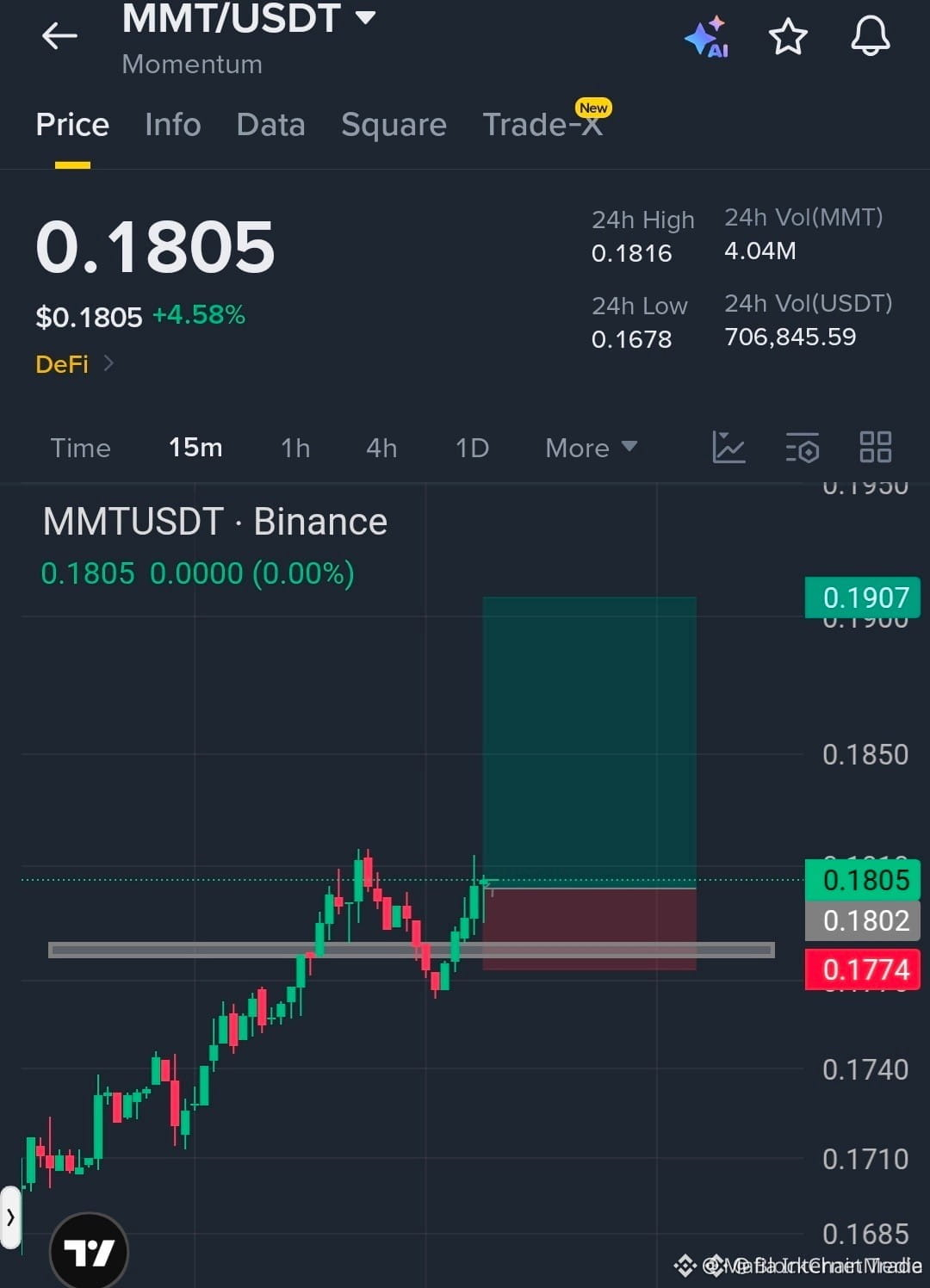Screen dimensions: 930x1288
Task: Click the green take-profit zone on chart
Action: (x=589, y=740)
